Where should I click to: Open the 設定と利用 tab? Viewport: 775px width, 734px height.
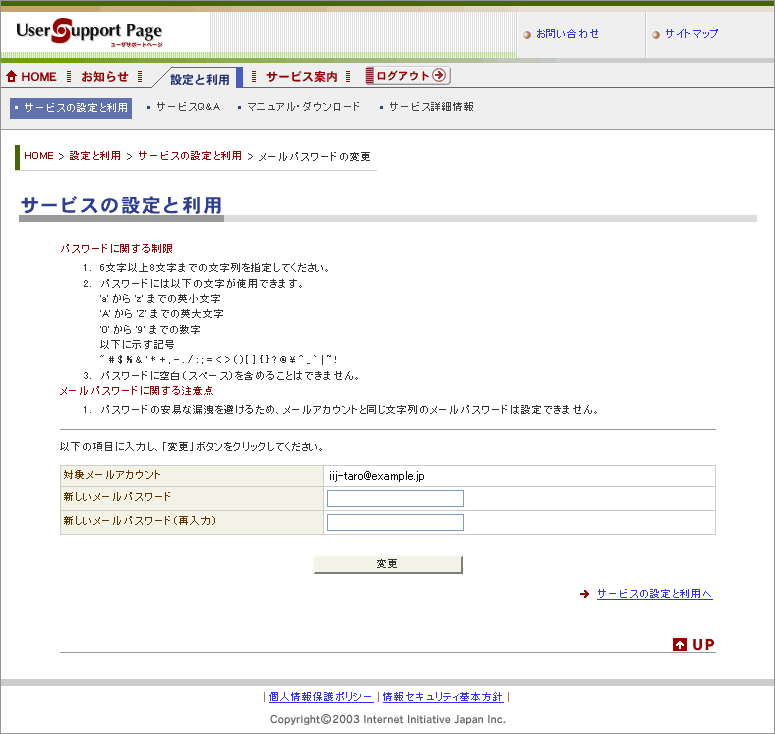tap(199, 79)
